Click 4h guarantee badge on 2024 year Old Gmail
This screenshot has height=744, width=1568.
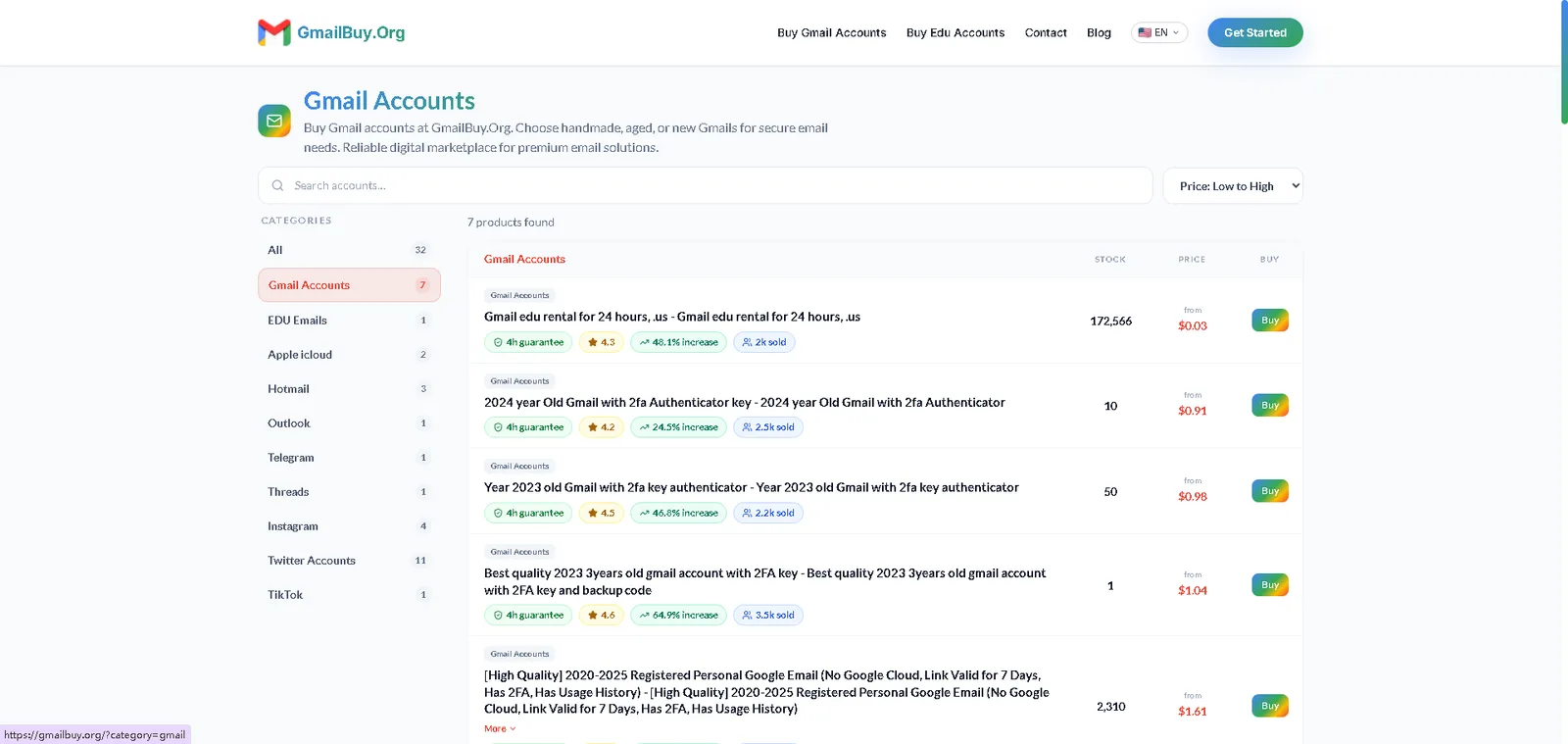[528, 427]
